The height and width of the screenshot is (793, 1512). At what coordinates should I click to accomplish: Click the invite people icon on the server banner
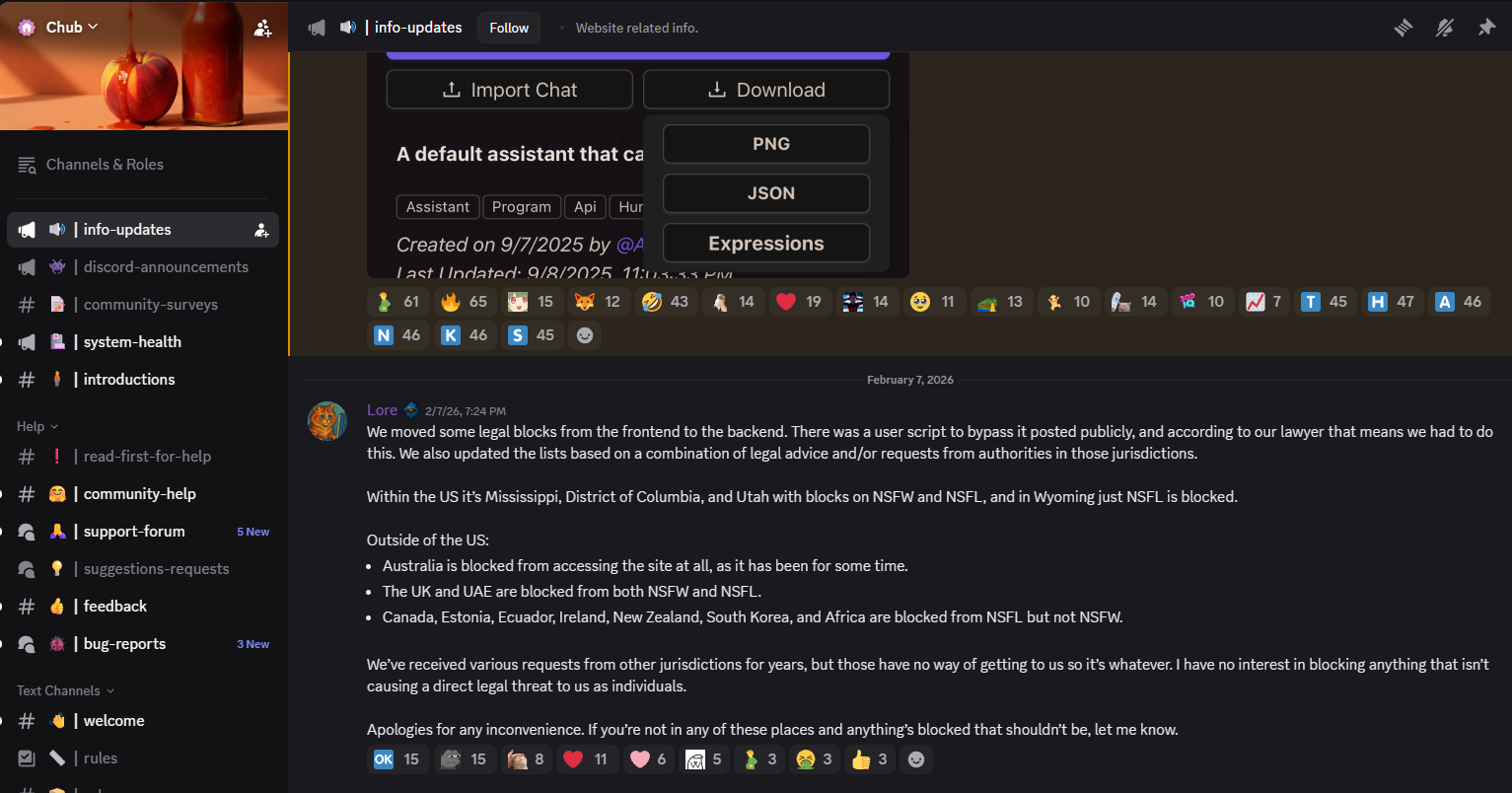pyautogui.click(x=262, y=29)
